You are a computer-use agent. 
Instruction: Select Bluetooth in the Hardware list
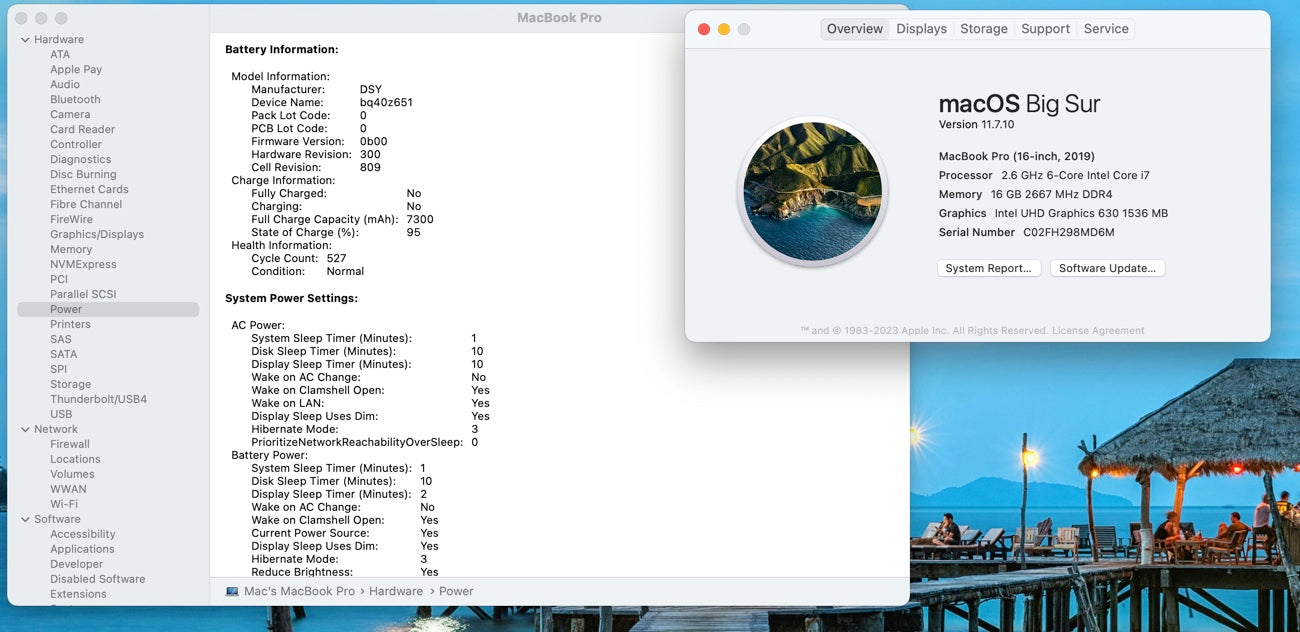(75, 99)
